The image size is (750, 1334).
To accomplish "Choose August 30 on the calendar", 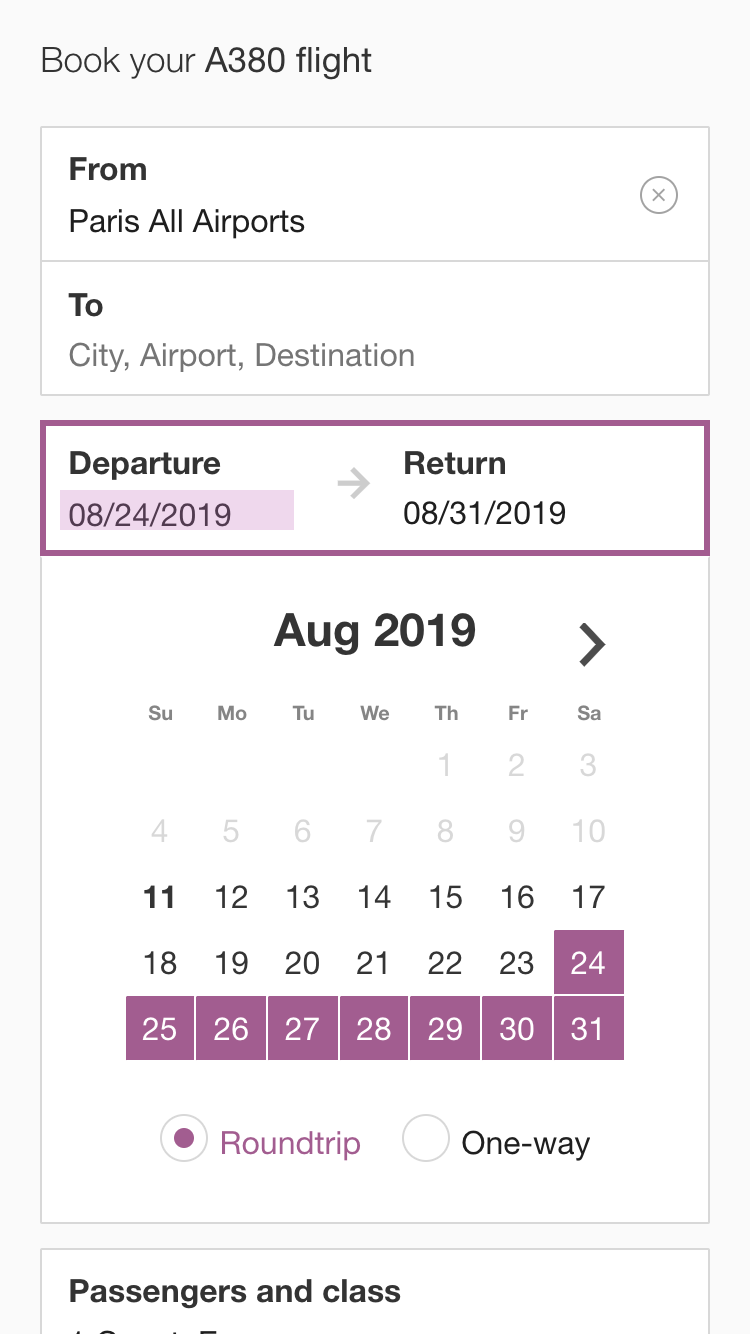I will pyautogui.click(x=517, y=1028).
